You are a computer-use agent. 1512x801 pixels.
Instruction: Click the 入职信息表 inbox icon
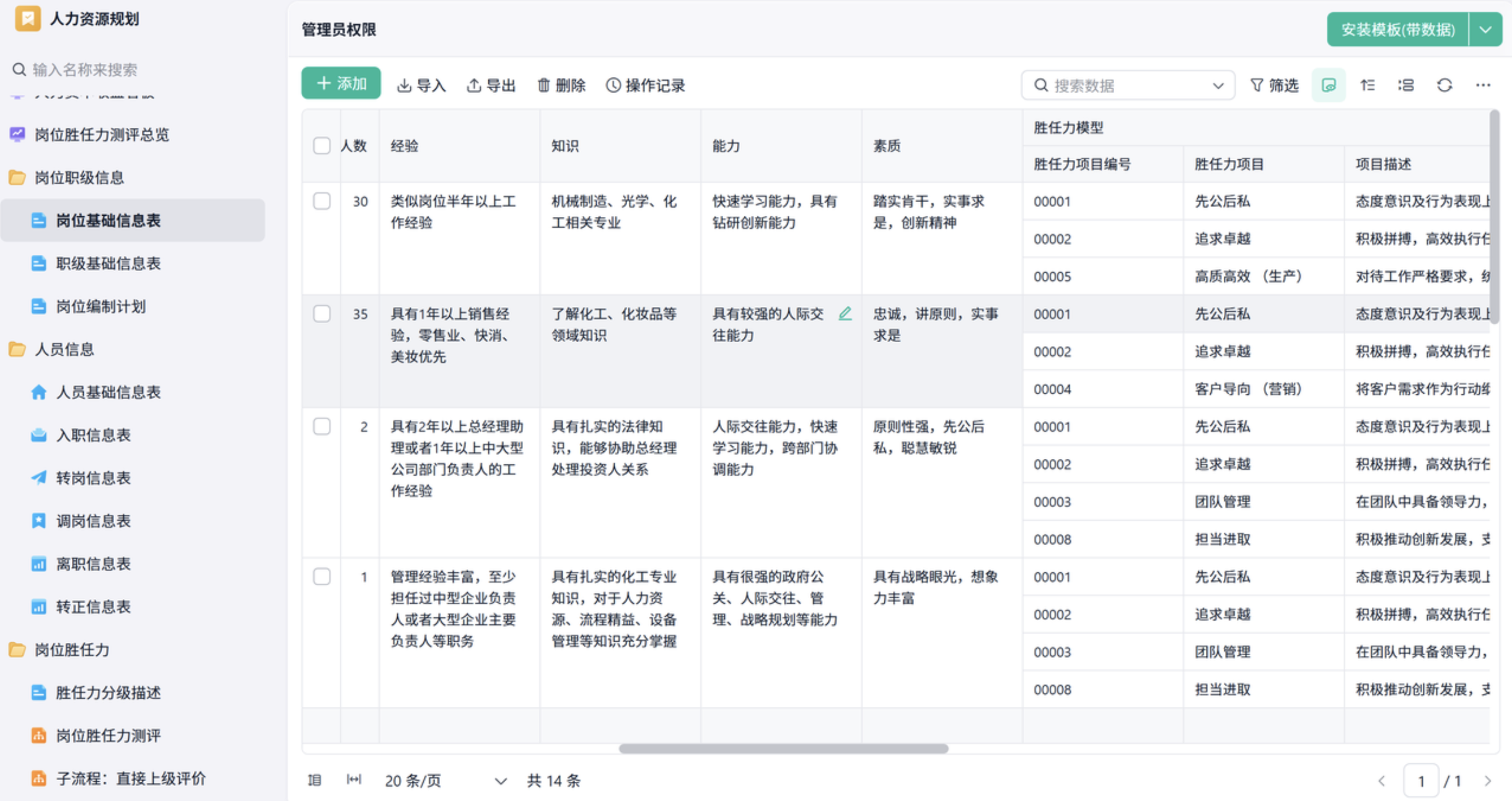(38, 435)
